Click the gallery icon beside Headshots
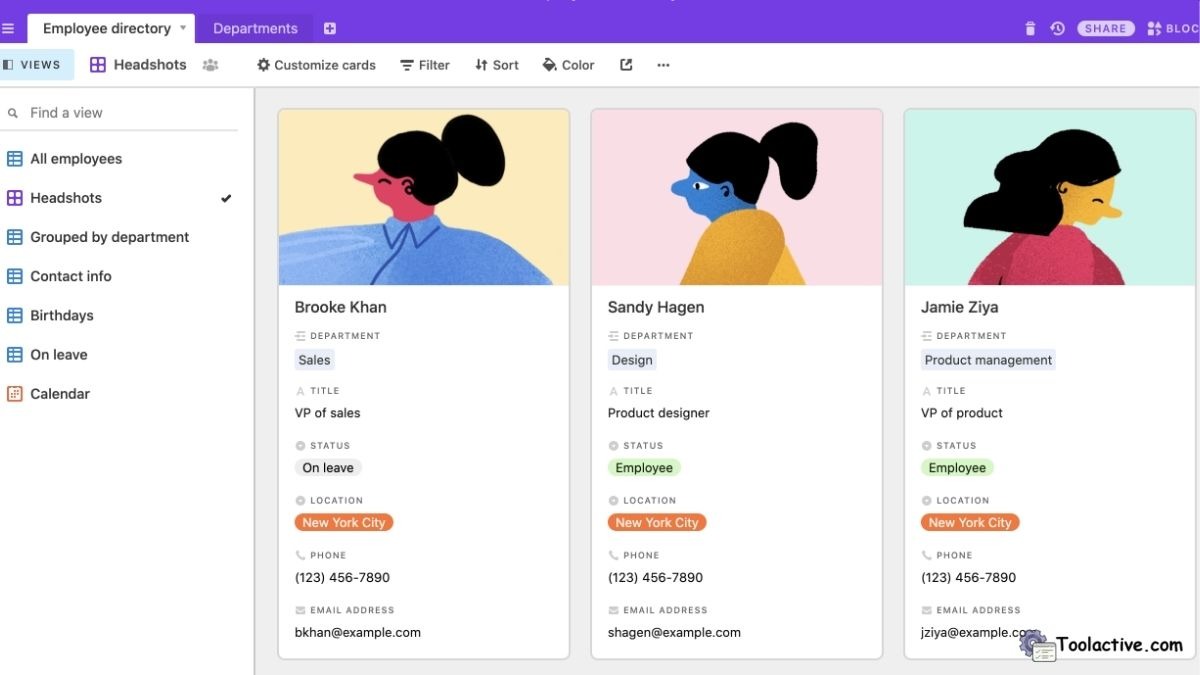The image size is (1200, 675). coord(97,64)
